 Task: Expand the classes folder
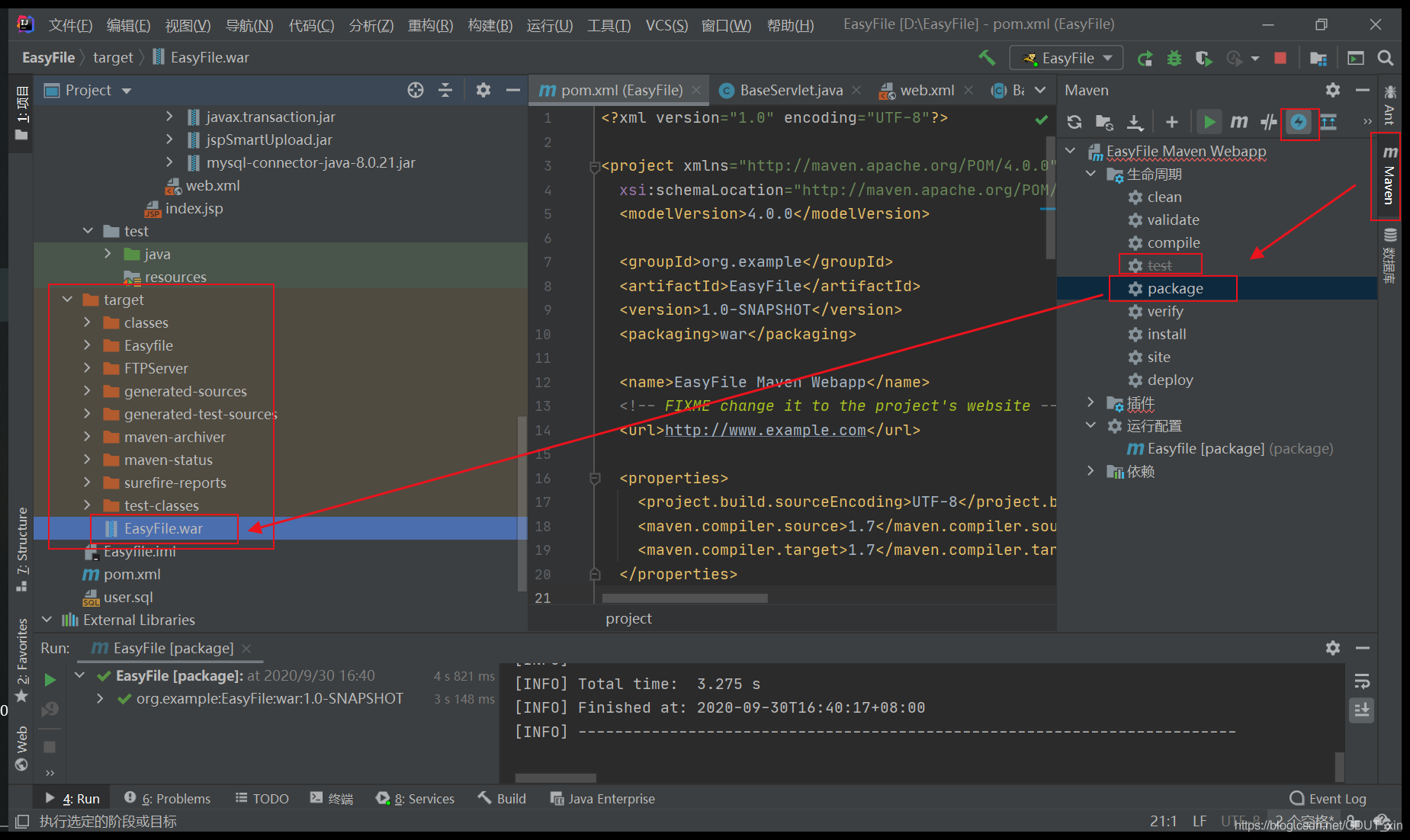87,322
